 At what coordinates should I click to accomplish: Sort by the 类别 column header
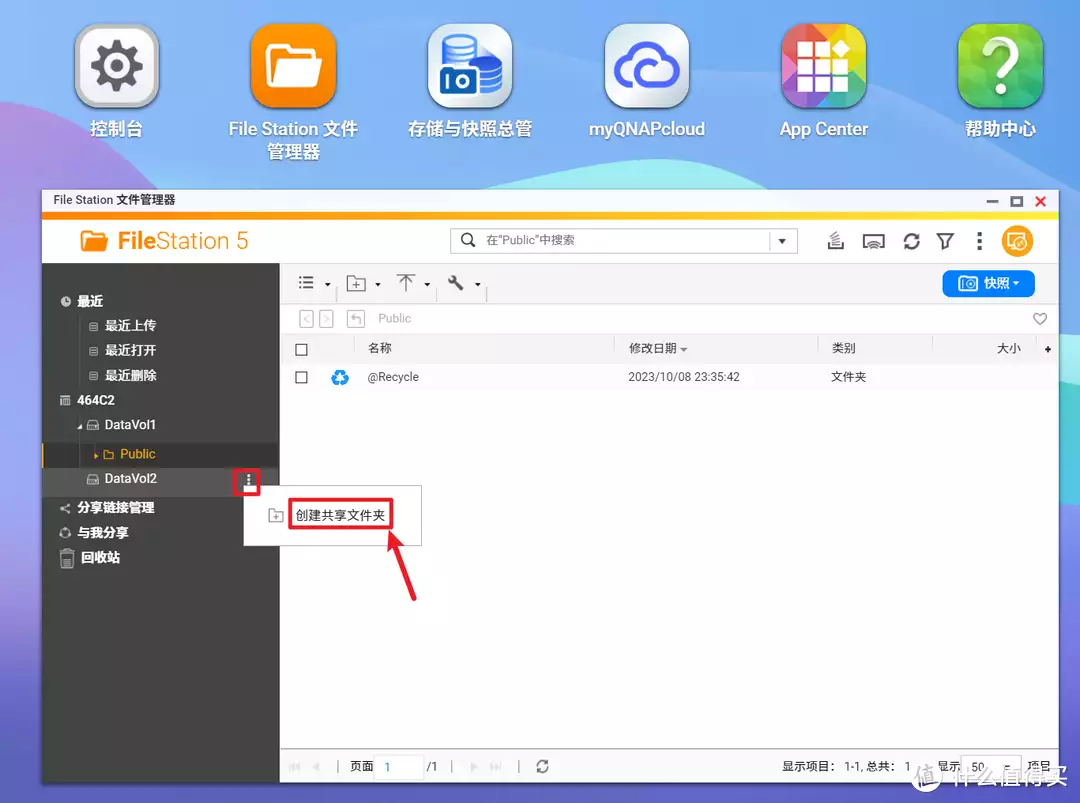(x=843, y=348)
